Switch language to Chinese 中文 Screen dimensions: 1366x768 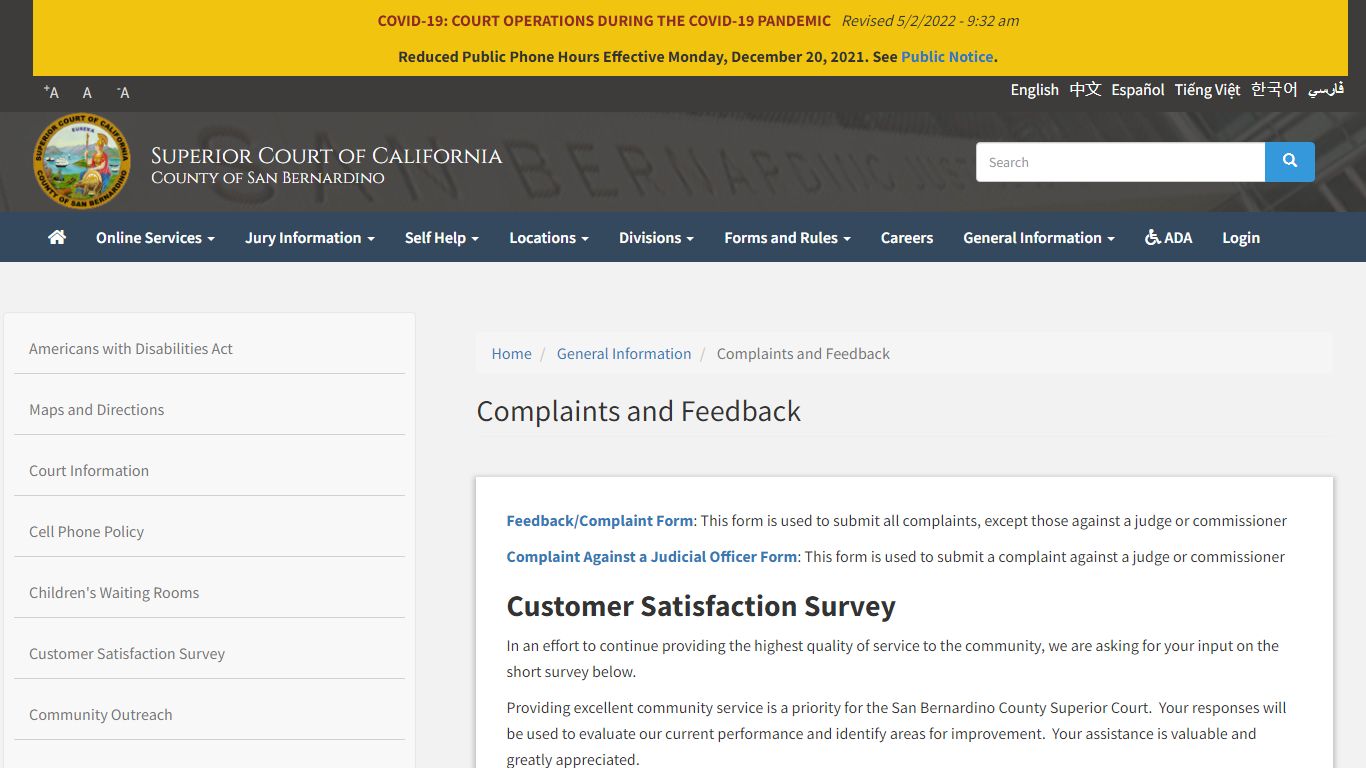[x=1085, y=90]
